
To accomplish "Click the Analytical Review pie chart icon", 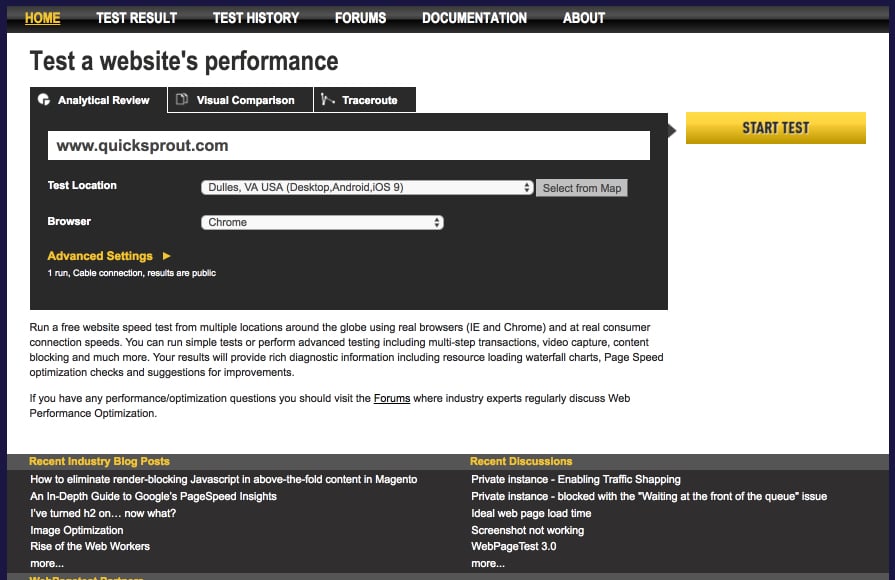I will [44, 99].
